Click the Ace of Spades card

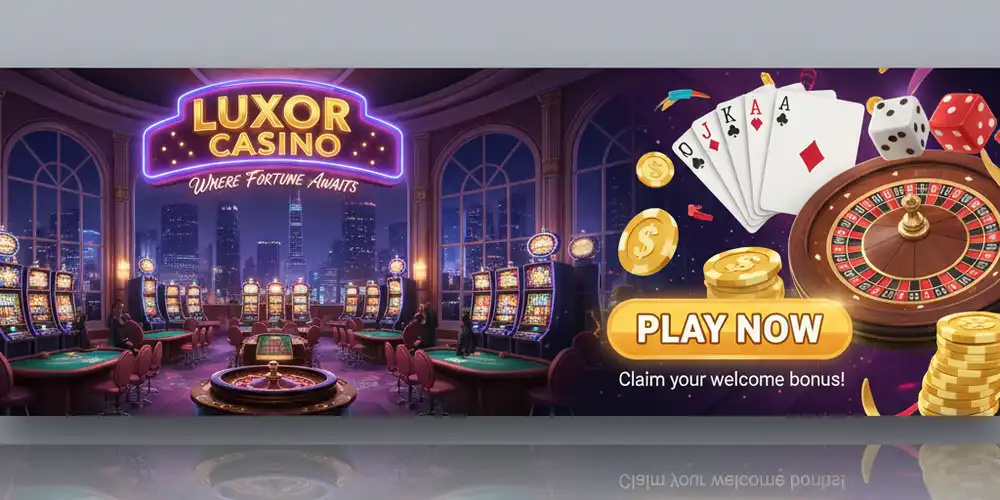click(810, 152)
